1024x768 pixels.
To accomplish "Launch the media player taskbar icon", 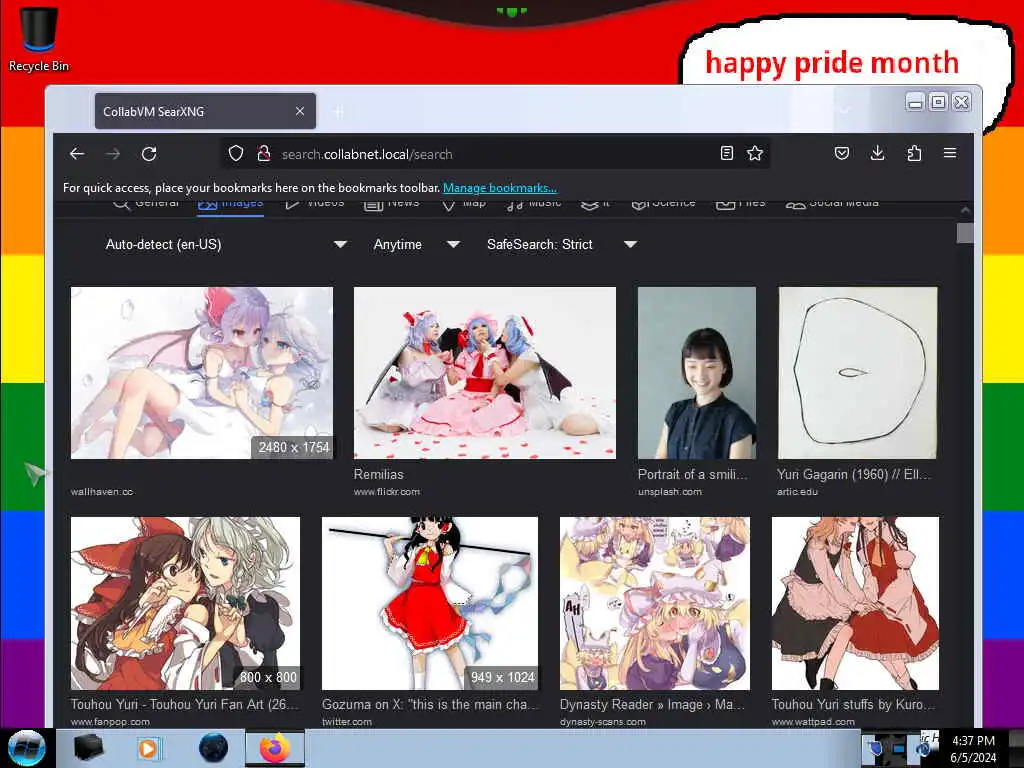I will [148, 748].
